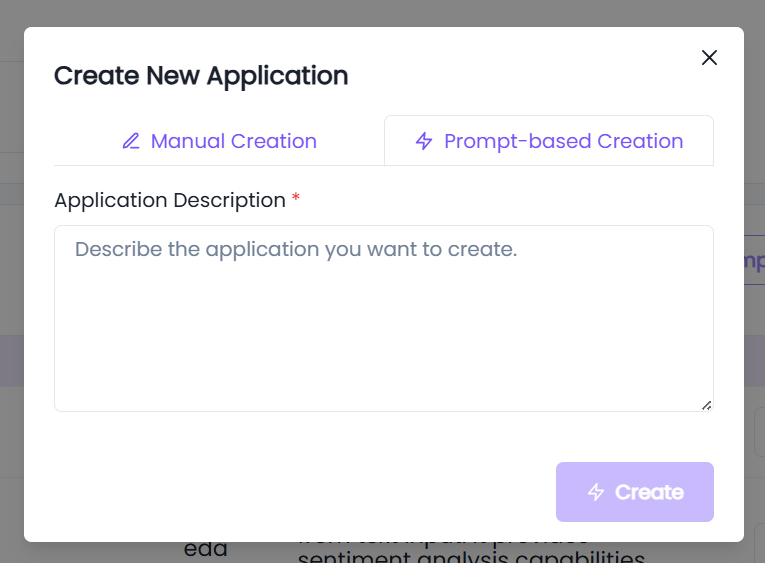Switch to the Manual Creation tab

click(219, 141)
